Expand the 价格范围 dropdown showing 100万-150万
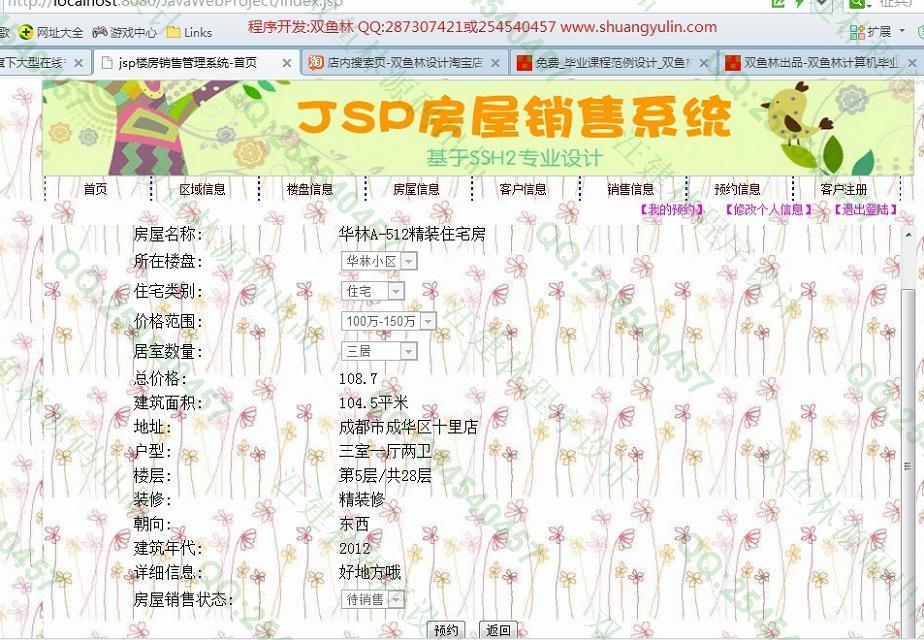This screenshot has height=640, width=924. [x=388, y=321]
